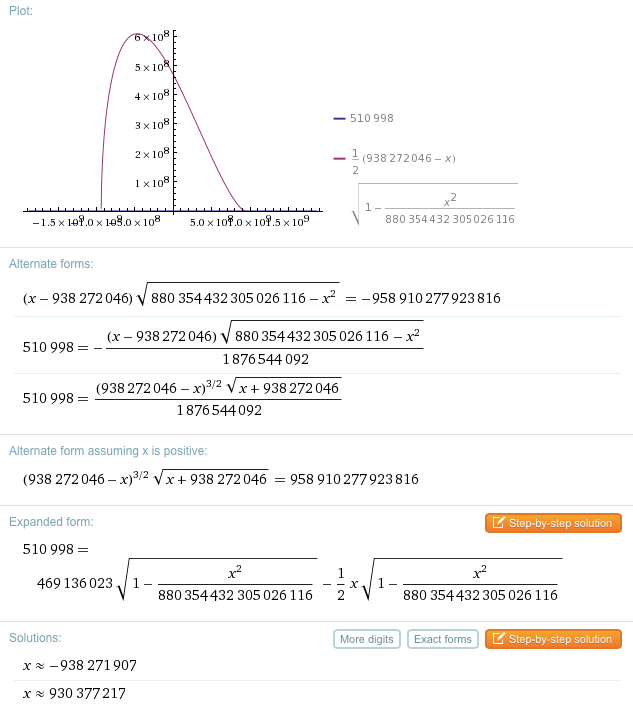Image resolution: width=633 pixels, height=713 pixels.
Task: Click the expanded form equation starting 469 136 023
Action: [292, 581]
